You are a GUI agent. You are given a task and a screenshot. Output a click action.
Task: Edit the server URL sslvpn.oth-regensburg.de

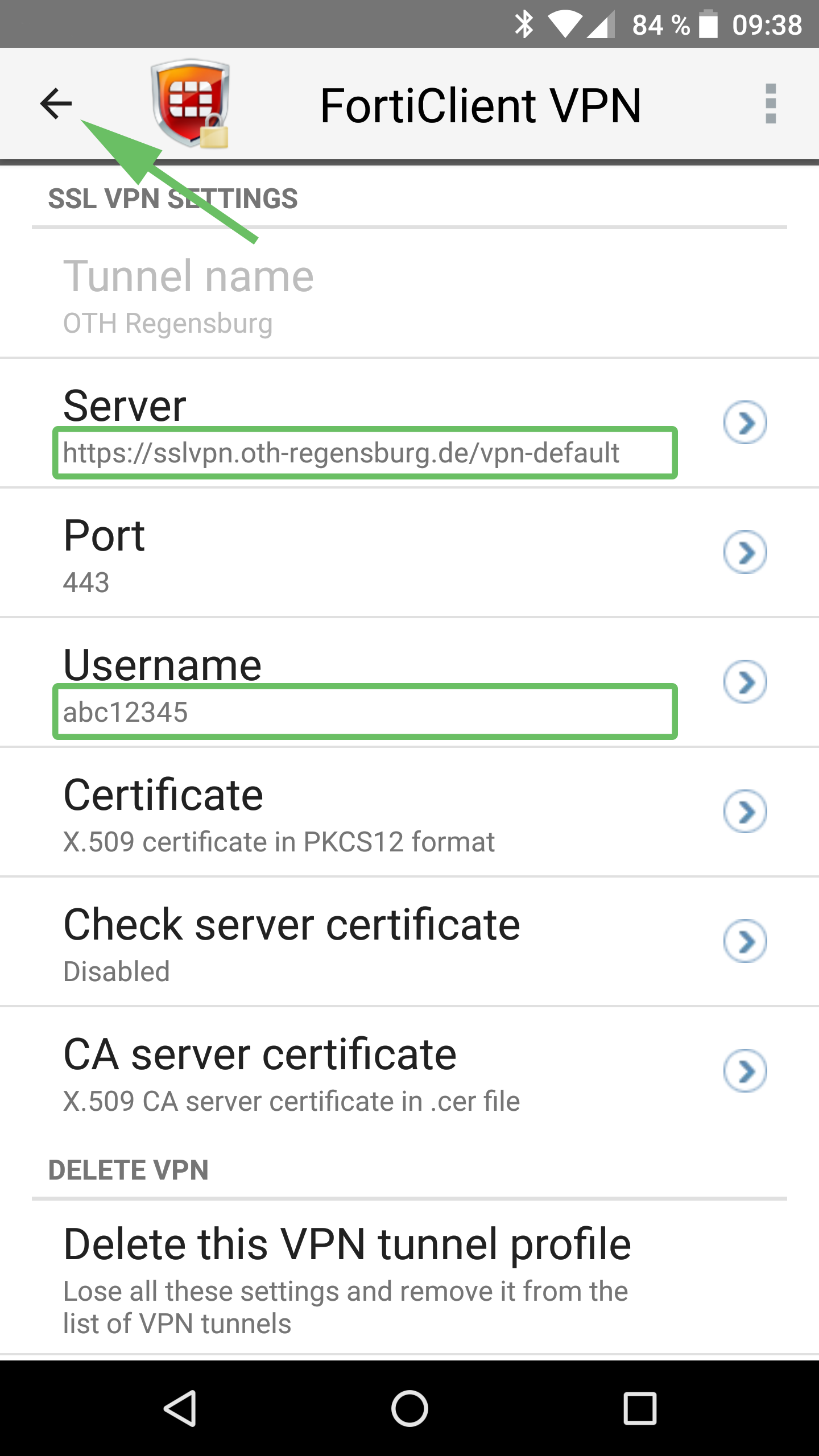click(341, 453)
